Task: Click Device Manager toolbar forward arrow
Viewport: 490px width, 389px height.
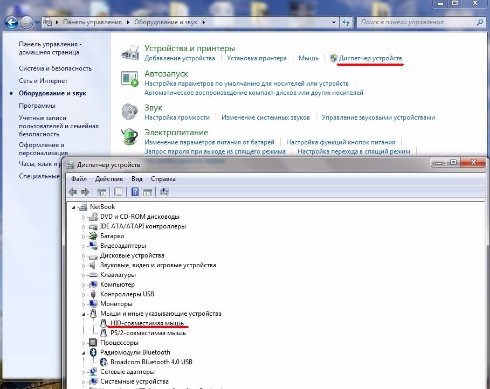Action: point(85,192)
